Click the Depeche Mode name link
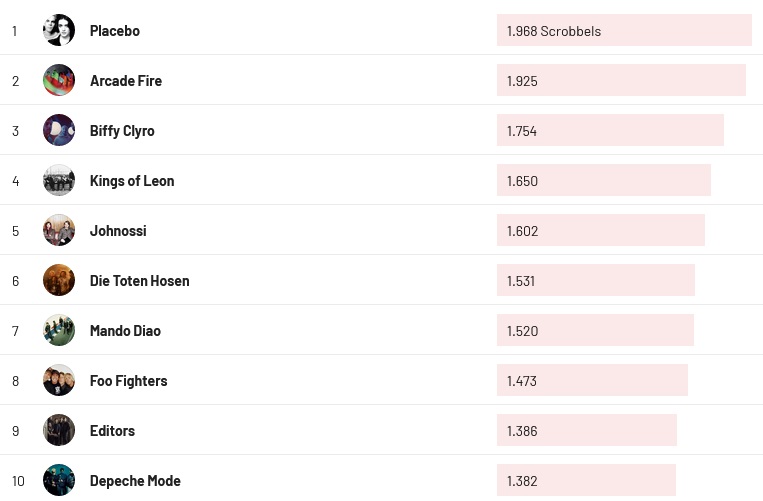Image resolution: width=763 pixels, height=501 pixels. click(135, 481)
